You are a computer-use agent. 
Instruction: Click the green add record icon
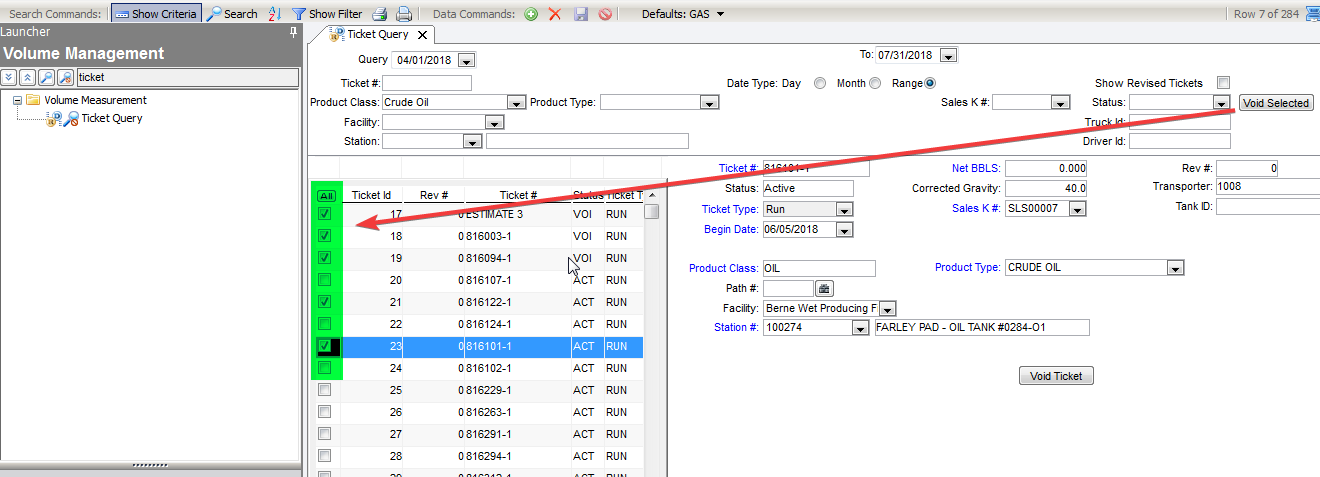pos(531,14)
